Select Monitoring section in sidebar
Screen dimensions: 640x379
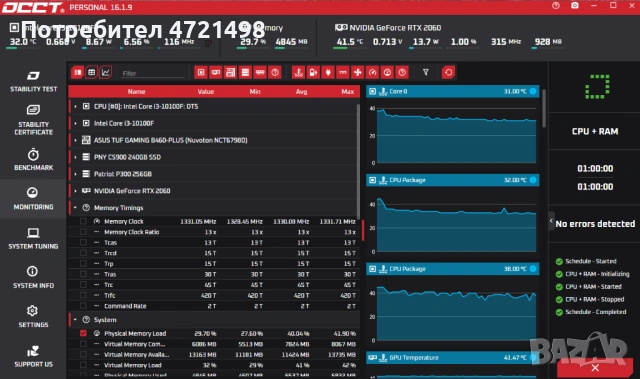(33, 199)
